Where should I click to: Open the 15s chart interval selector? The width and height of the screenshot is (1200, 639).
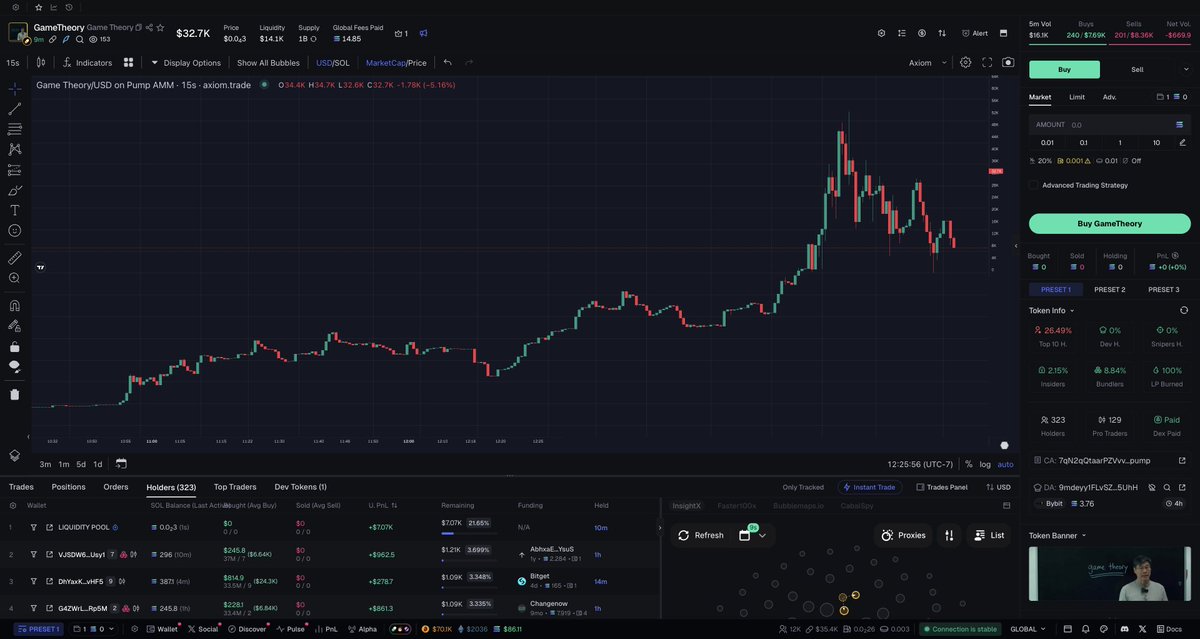click(x=13, y=62)
